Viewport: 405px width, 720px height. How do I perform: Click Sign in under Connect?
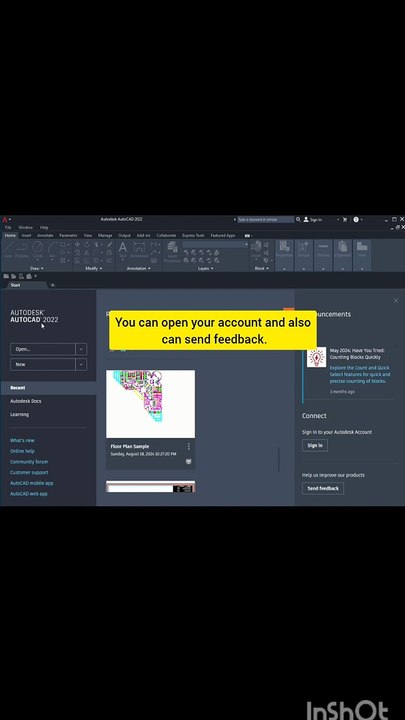(x=315, y=445)
